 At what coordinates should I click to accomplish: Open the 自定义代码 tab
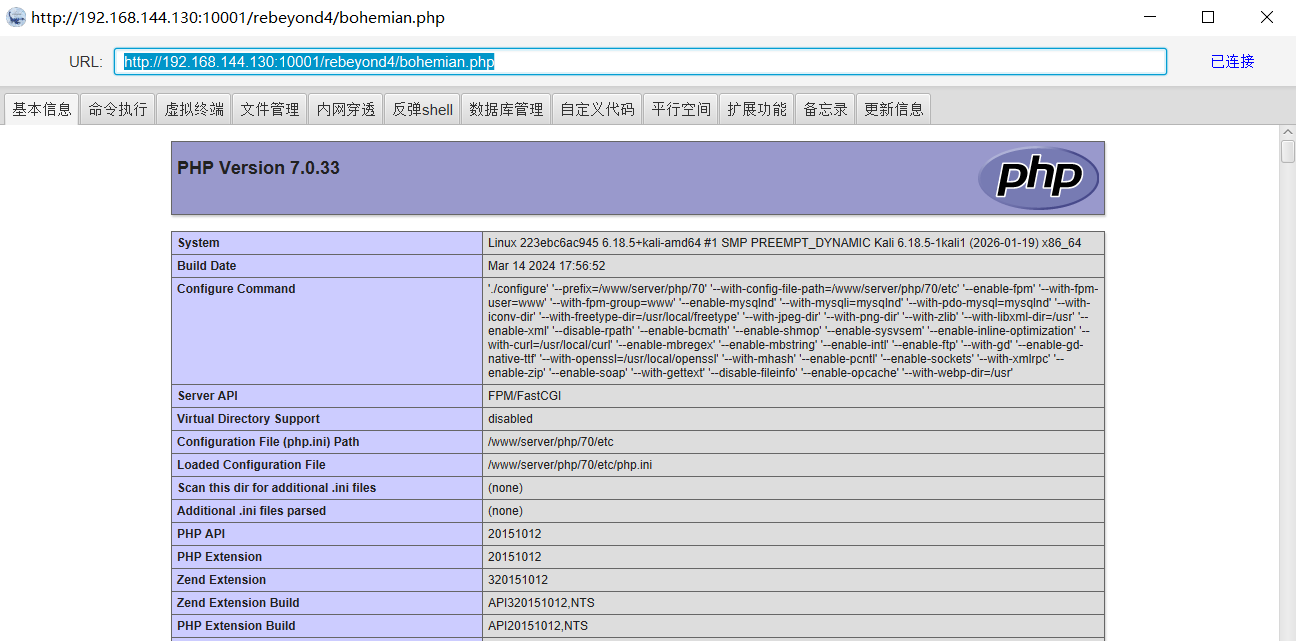pos(597,109)
